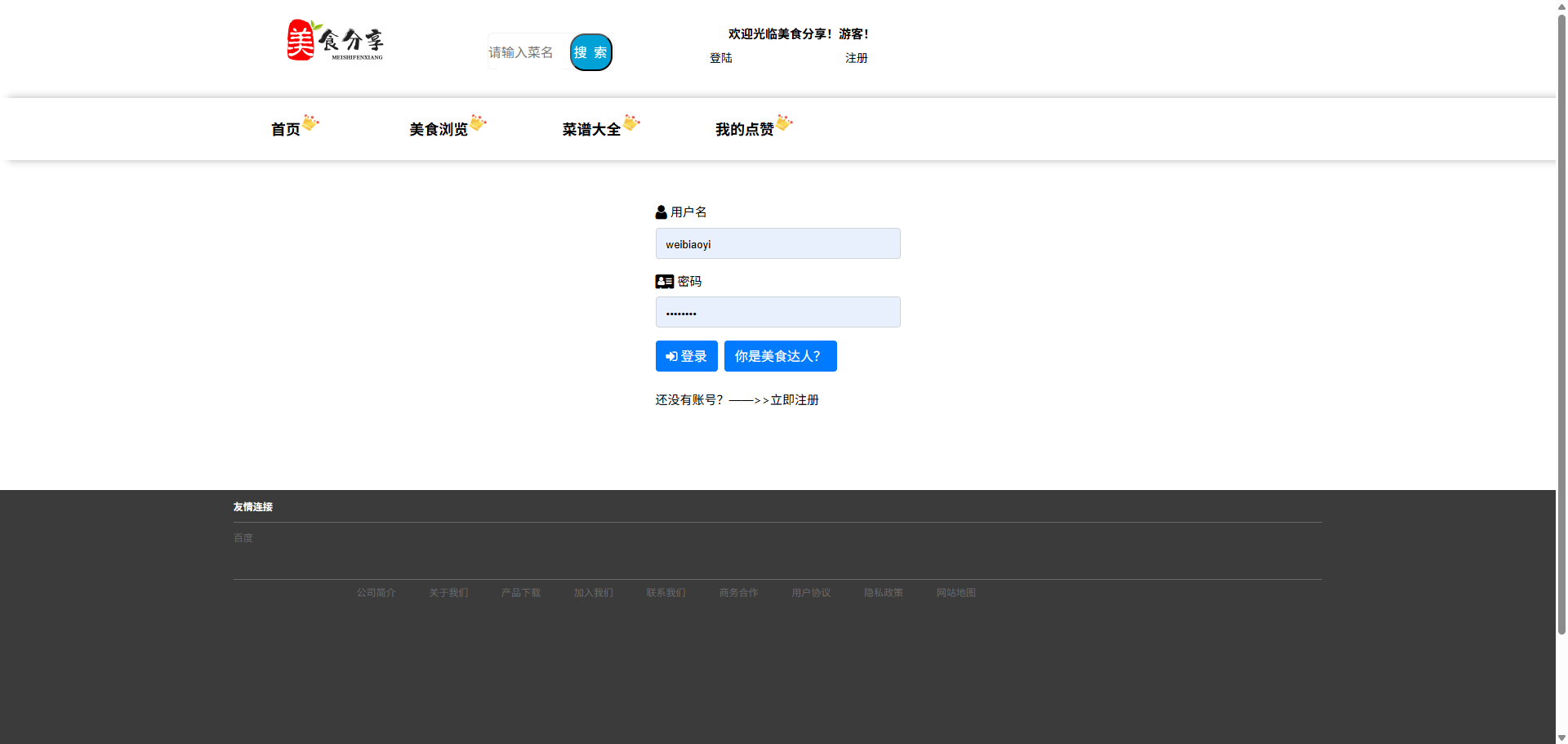Click the 友情连接 heading text

click(253, 507)
